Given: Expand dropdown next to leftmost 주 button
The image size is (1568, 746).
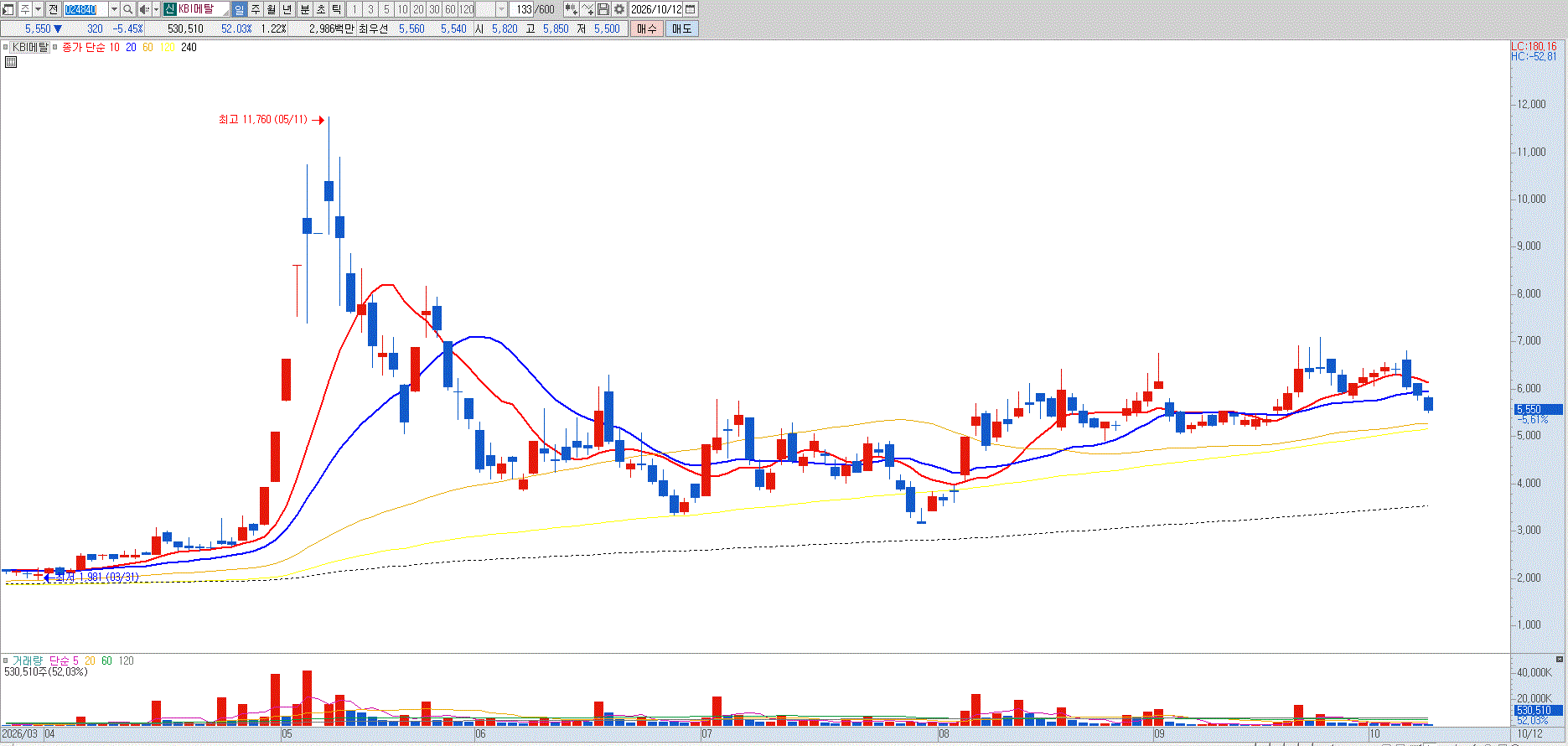Looking at the screenshot, I should (x=39, y=9).
